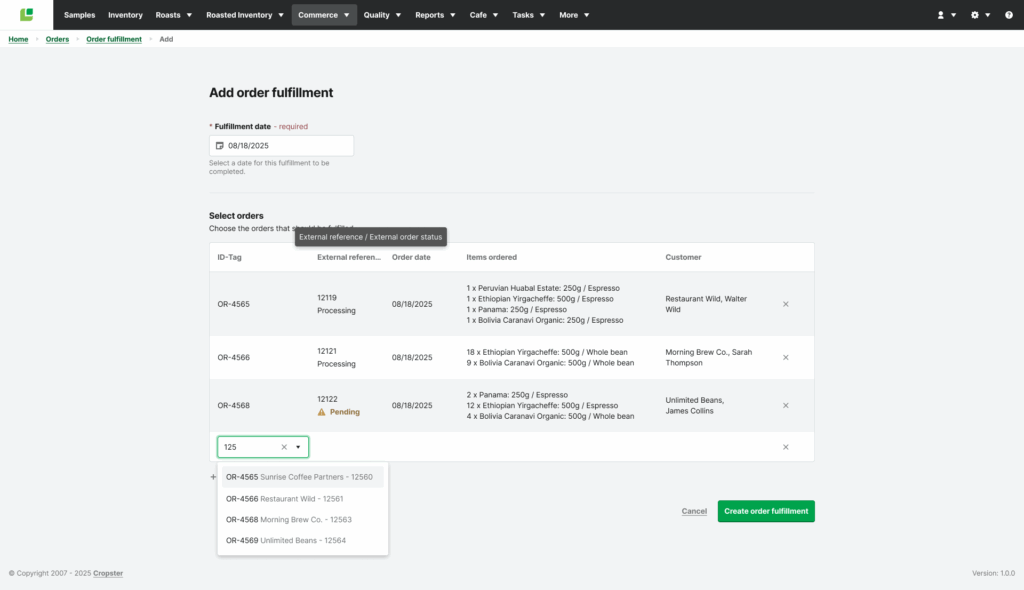Click the Version: 1.0.0 footer text
This screenshot has width=1024, height=590.
(x=993, y=573)
